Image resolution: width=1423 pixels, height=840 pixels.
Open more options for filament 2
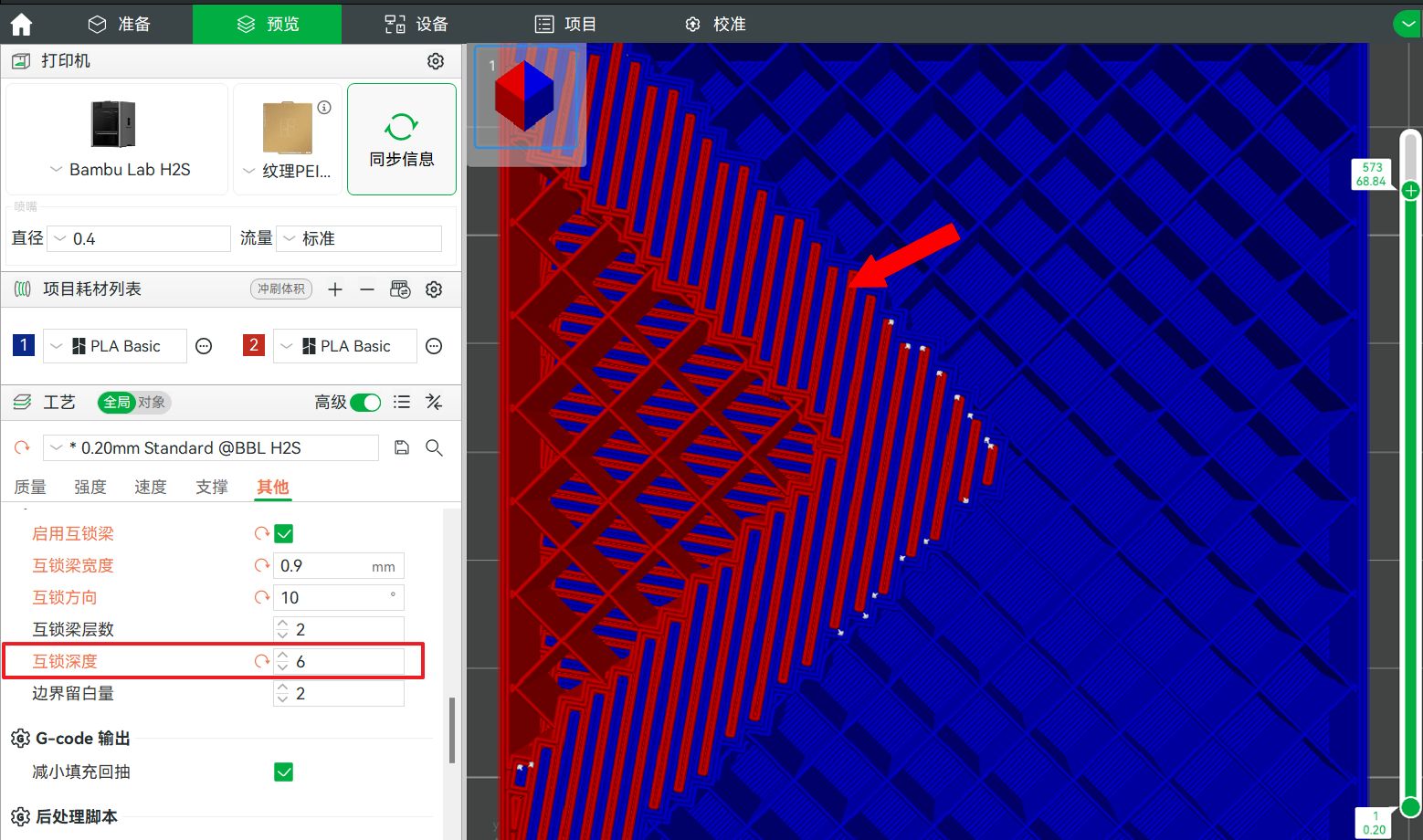tap(435, 346)
